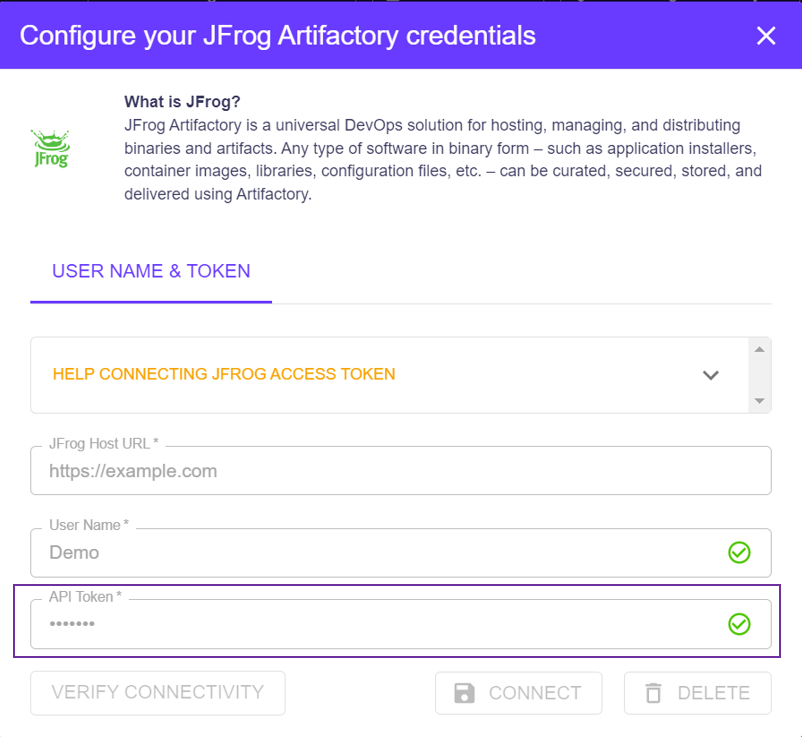Select the User Name & Token tab

pyautogui.click(x=151, y=271)
